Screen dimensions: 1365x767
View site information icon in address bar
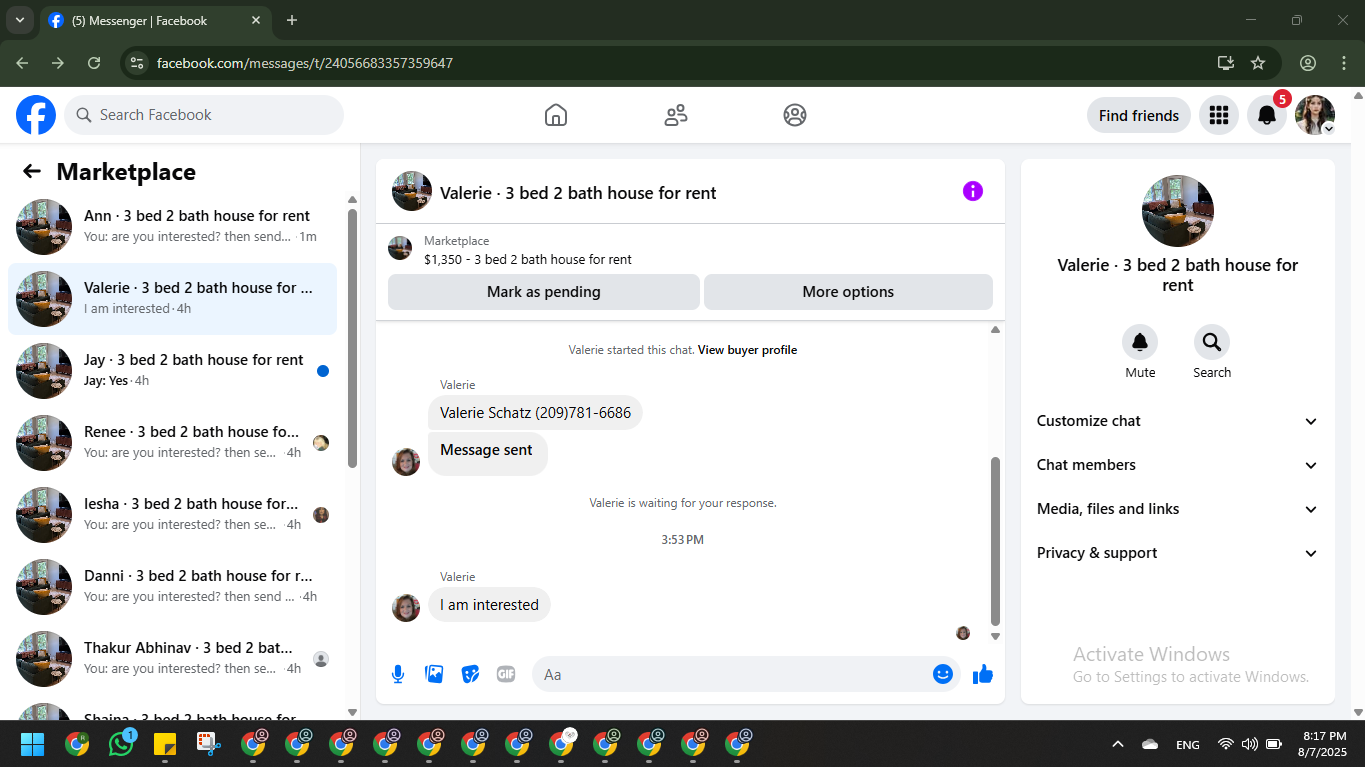point(138,63)
